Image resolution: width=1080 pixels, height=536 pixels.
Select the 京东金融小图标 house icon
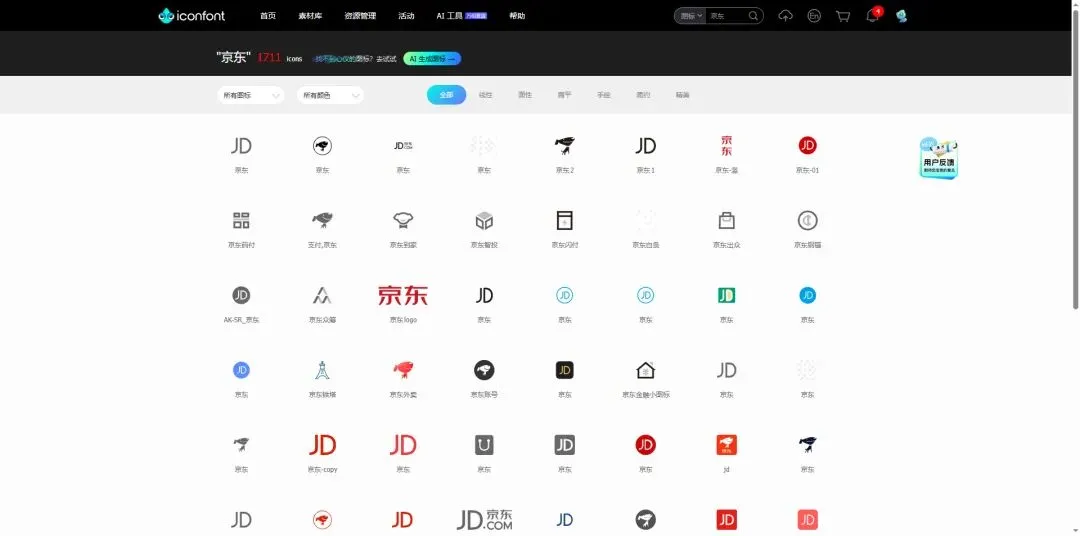645,370
